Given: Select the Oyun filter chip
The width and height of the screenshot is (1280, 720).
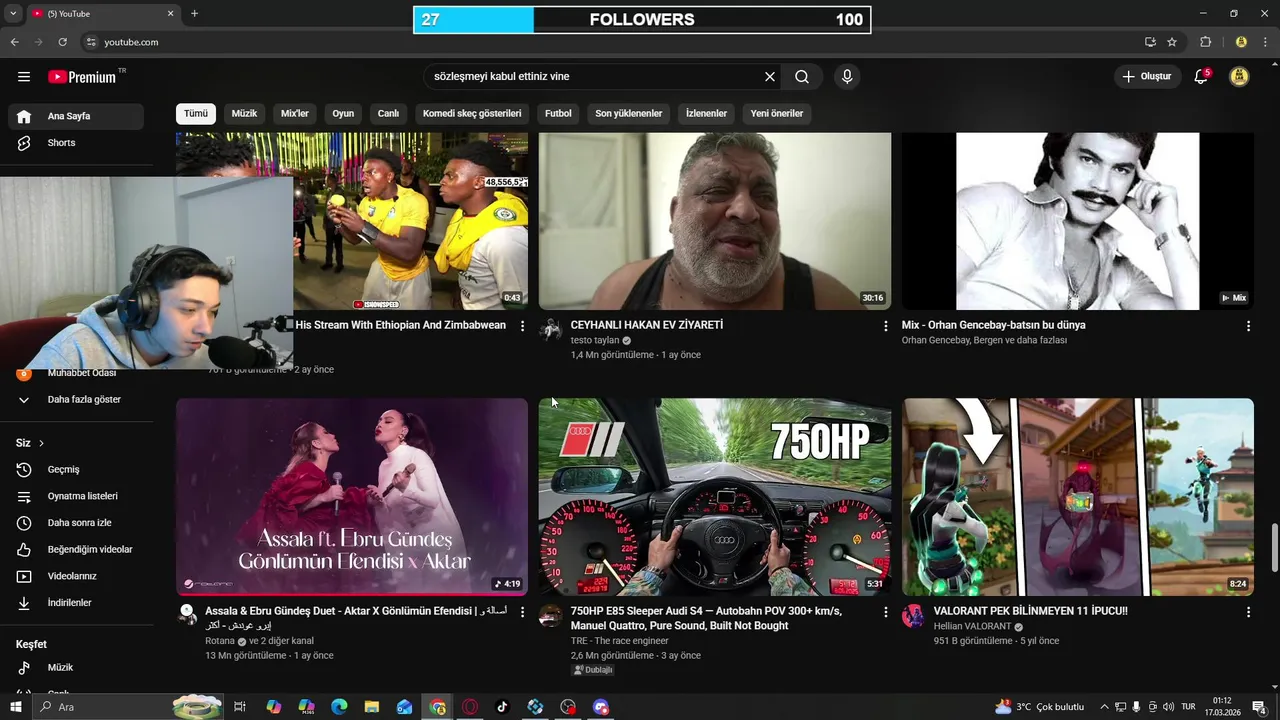Looking at the screenshot, I should (343, 114).
